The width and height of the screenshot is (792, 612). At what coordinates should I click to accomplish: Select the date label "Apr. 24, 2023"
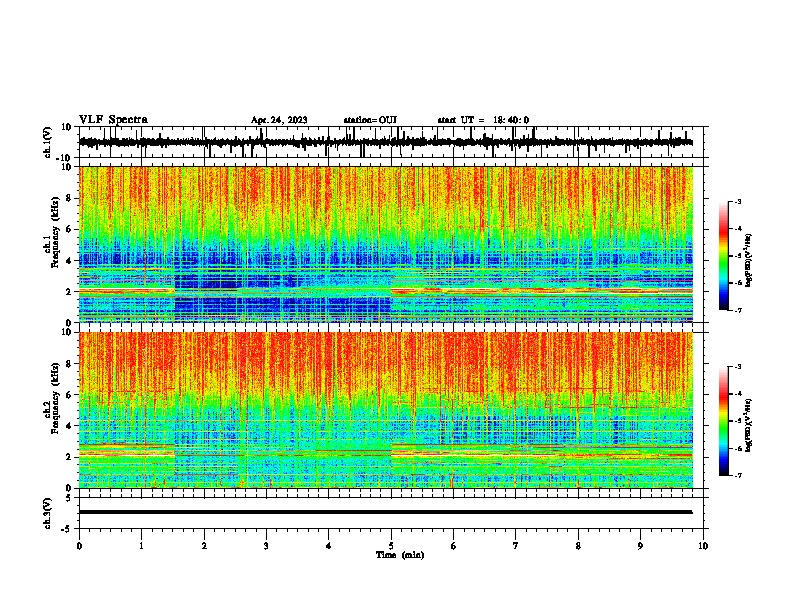pos(279,120)
